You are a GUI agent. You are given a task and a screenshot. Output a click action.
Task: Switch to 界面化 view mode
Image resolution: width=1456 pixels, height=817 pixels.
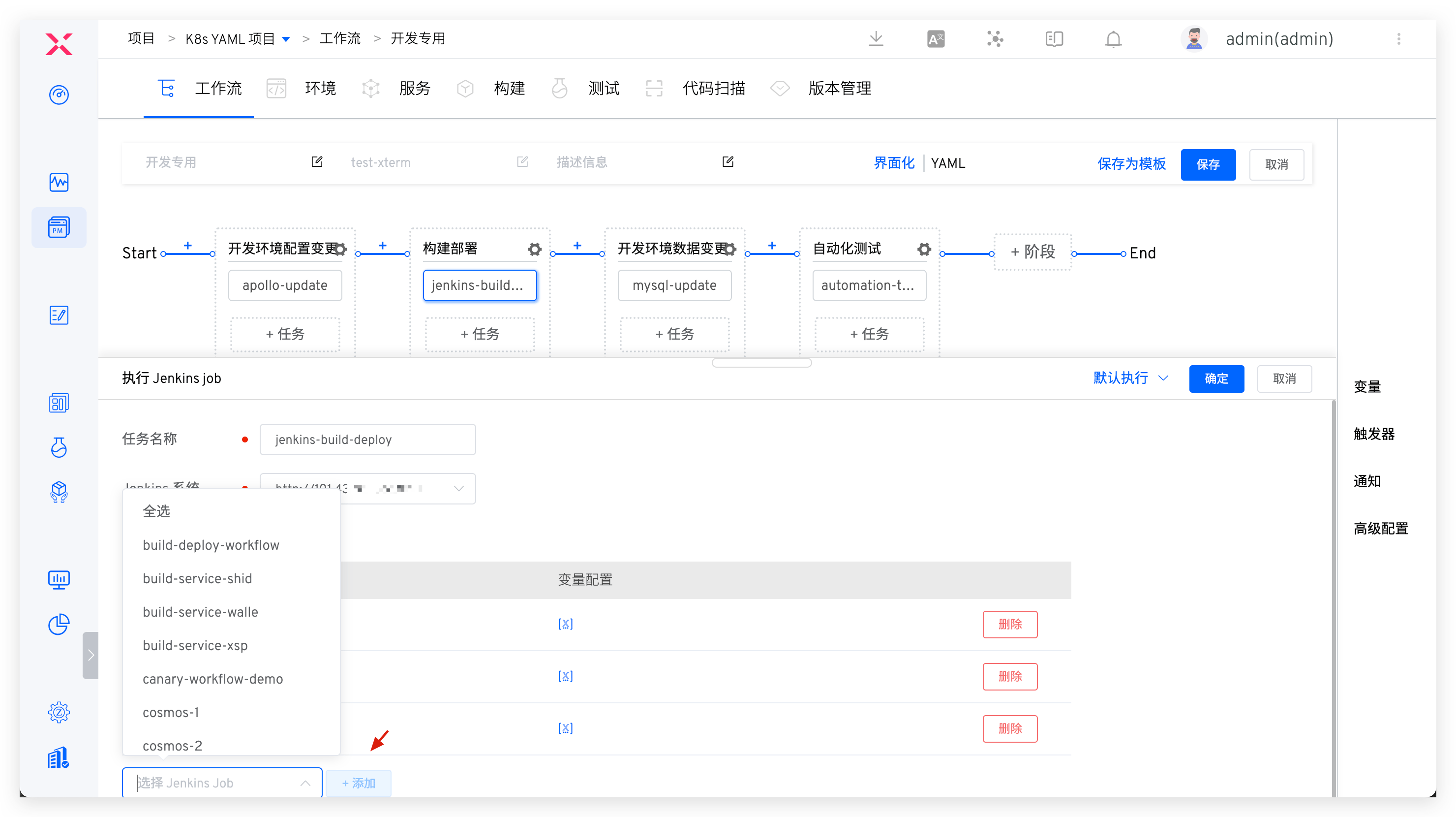[x=894, y=163]
